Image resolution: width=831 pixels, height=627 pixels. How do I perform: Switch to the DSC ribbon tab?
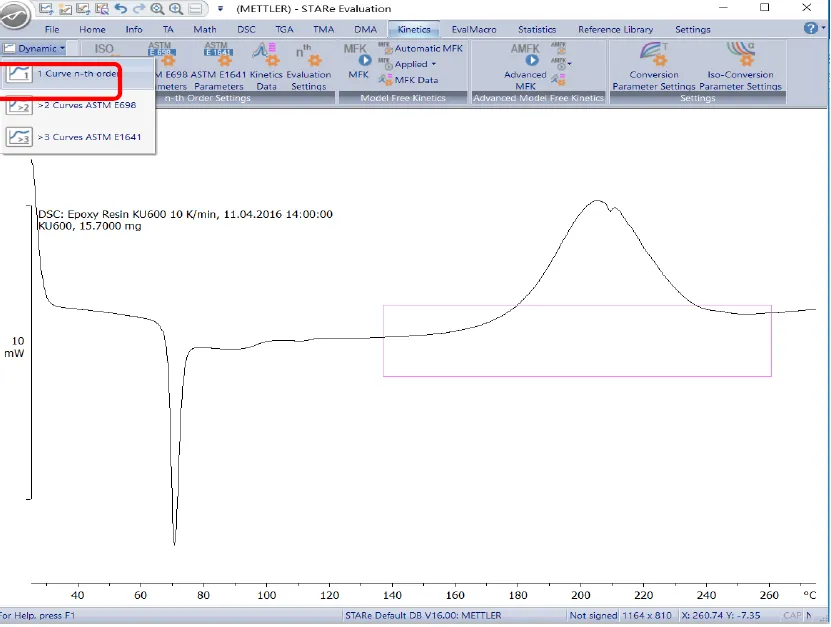click(x=246, y=29)
